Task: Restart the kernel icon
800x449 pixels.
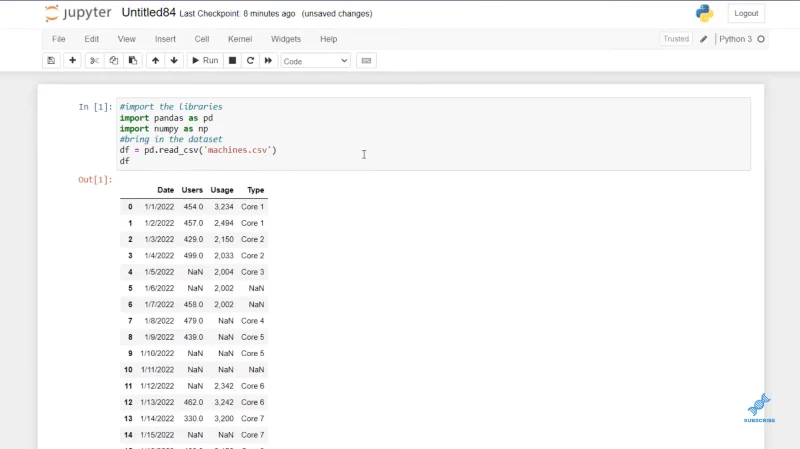Action: 250,61
